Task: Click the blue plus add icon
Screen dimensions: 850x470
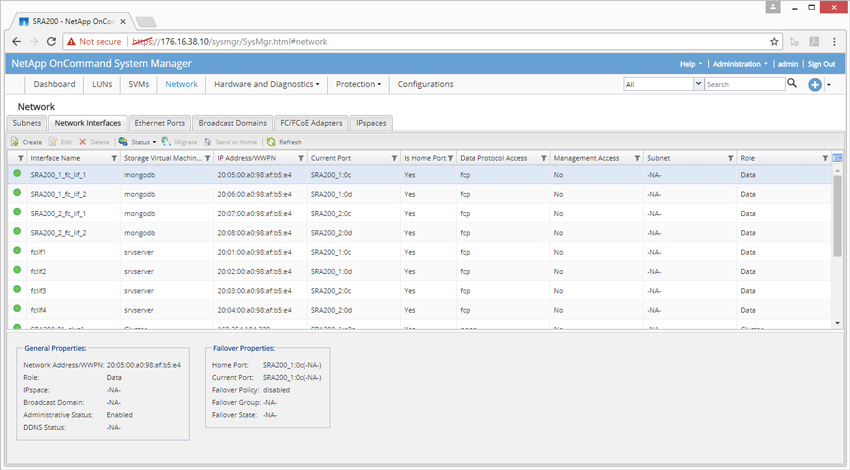Action: 815,85
